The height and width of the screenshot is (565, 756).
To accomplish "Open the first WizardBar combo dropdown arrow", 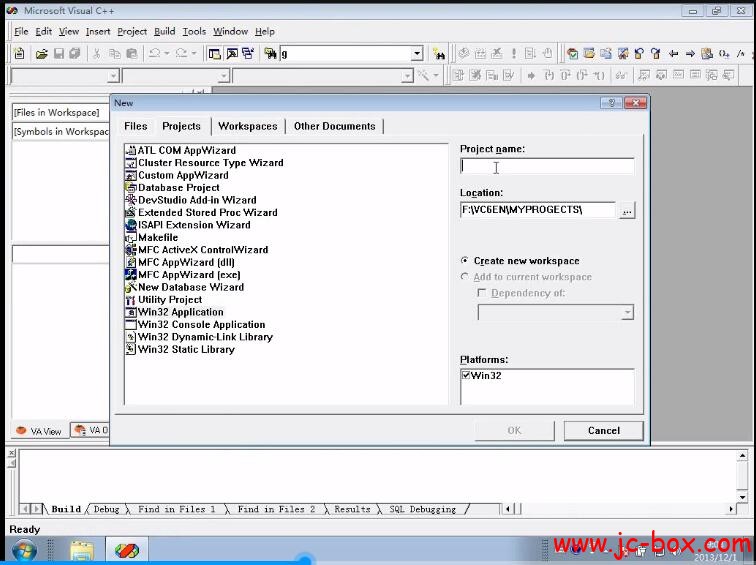I will 113,76.
